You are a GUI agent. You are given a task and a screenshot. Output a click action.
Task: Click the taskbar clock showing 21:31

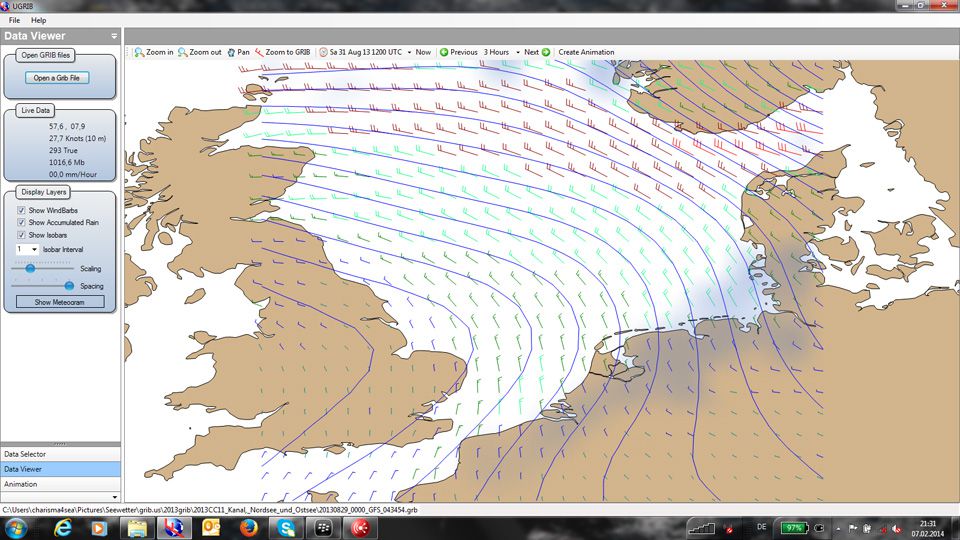click(x=928, y=528)
